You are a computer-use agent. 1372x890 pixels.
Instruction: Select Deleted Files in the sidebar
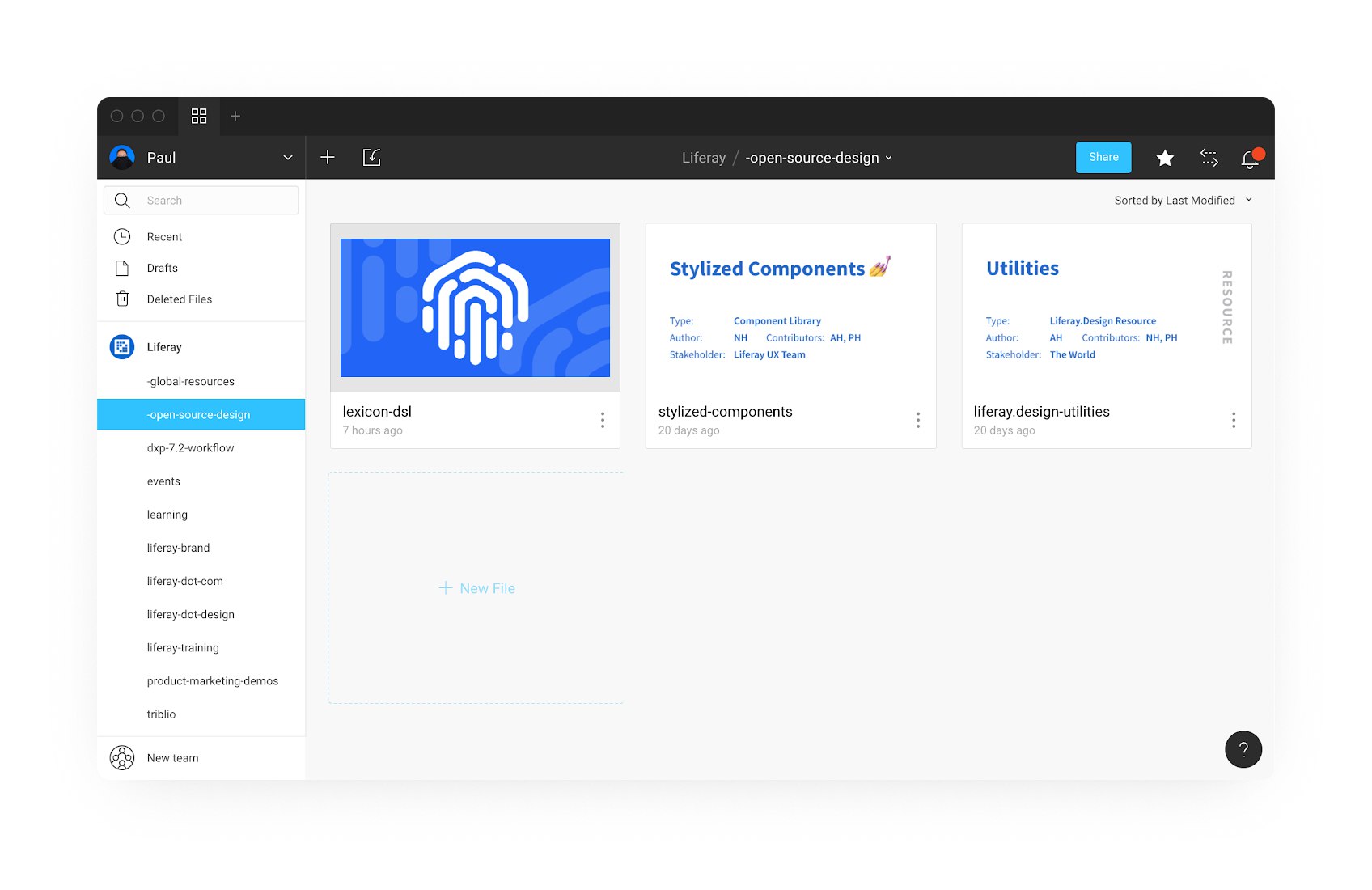point(201,299)
